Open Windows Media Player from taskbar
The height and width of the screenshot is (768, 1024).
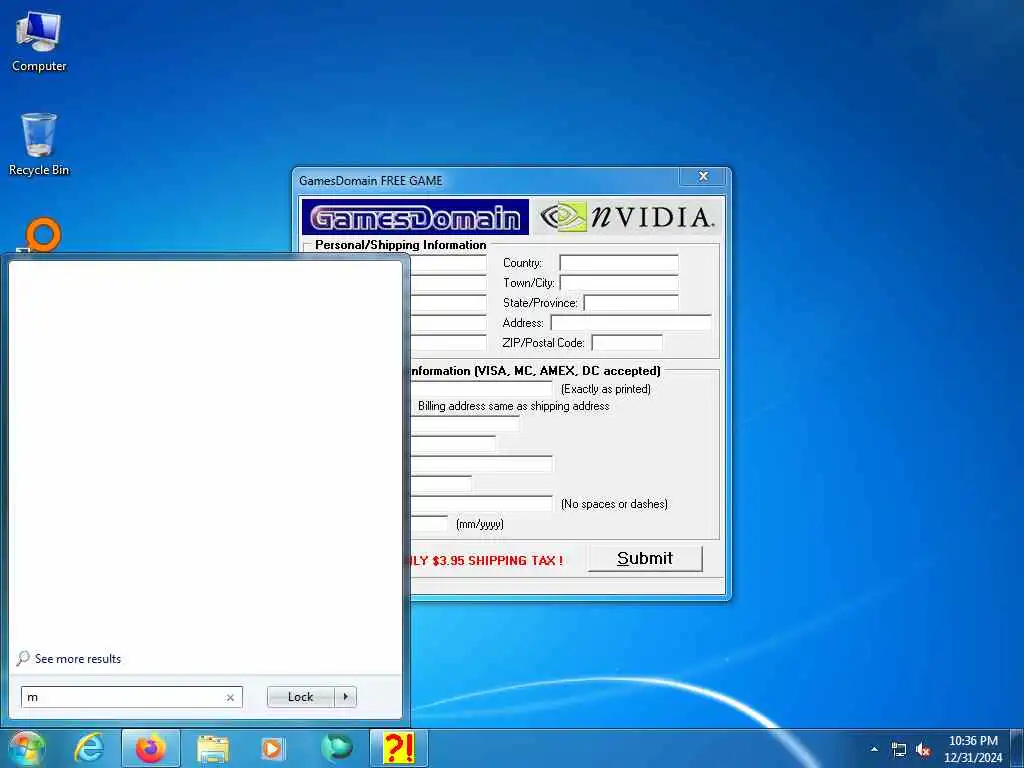point(272,748)
